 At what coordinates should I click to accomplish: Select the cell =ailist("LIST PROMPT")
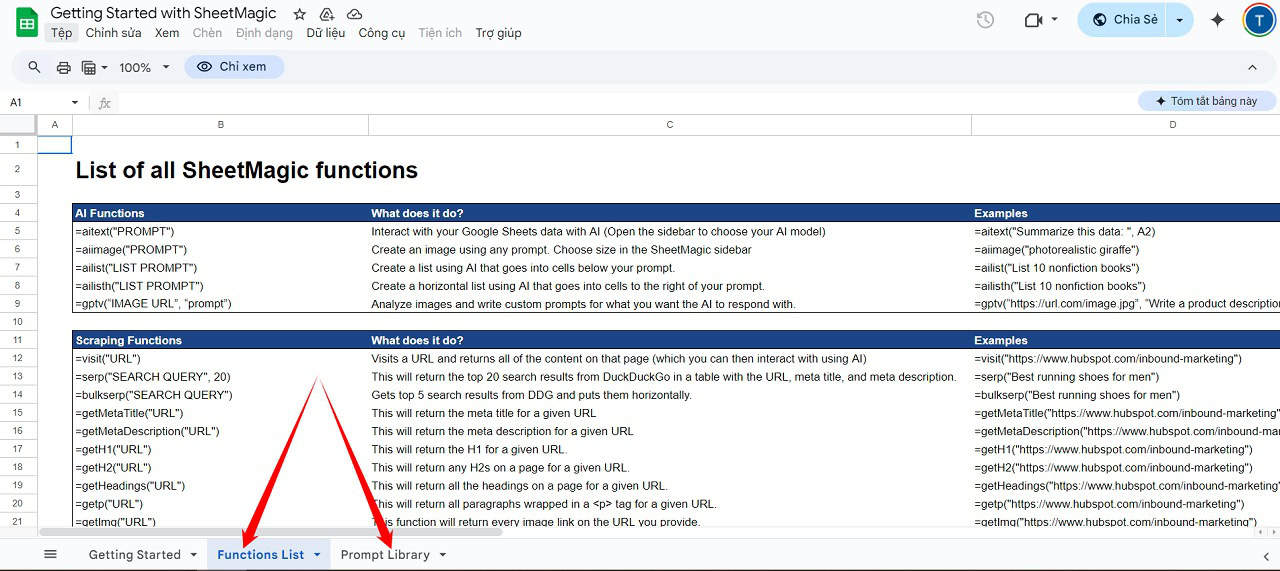click(220, 268)
